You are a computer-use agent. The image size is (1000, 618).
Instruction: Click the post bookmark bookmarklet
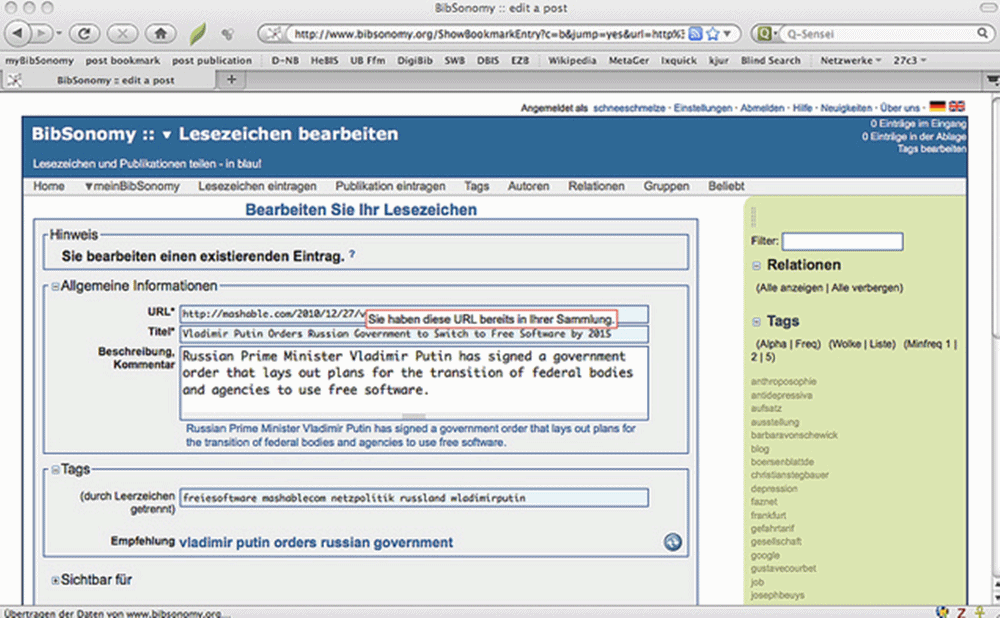[x=122, y=60]
